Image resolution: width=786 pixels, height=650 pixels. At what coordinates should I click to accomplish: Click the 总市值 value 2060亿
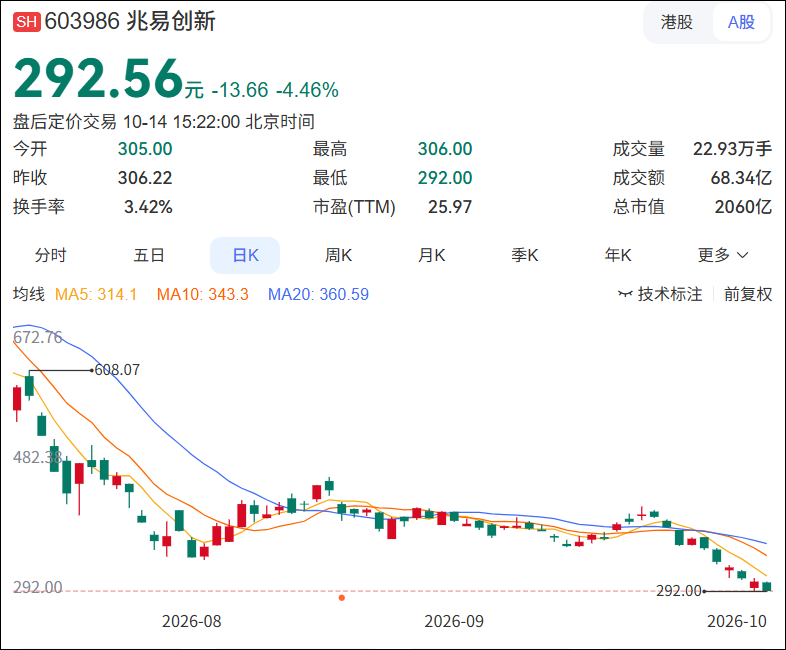[x=743, y=207]
